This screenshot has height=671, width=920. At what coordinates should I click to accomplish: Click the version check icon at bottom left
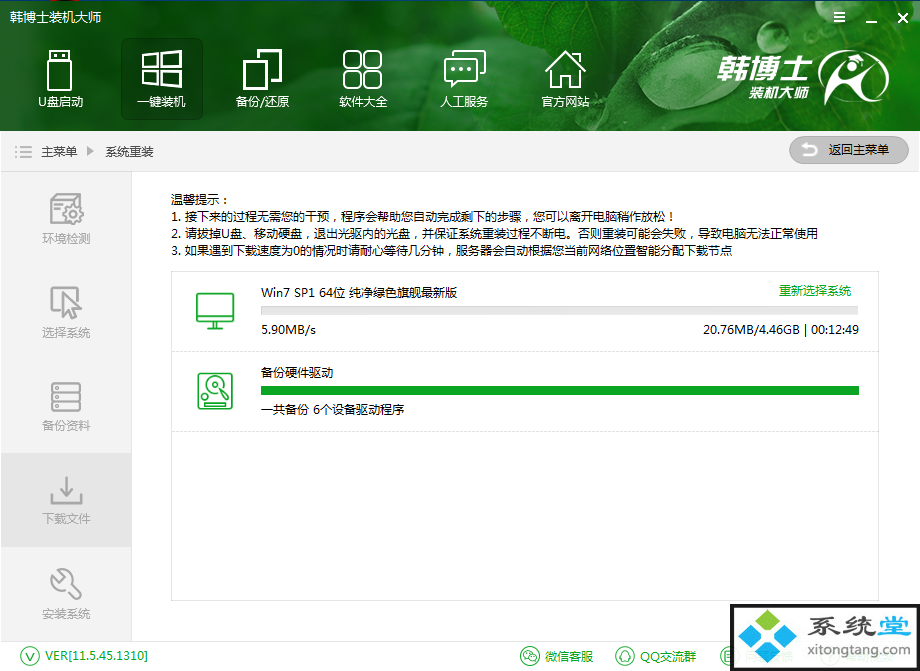[x=29, y=656]
